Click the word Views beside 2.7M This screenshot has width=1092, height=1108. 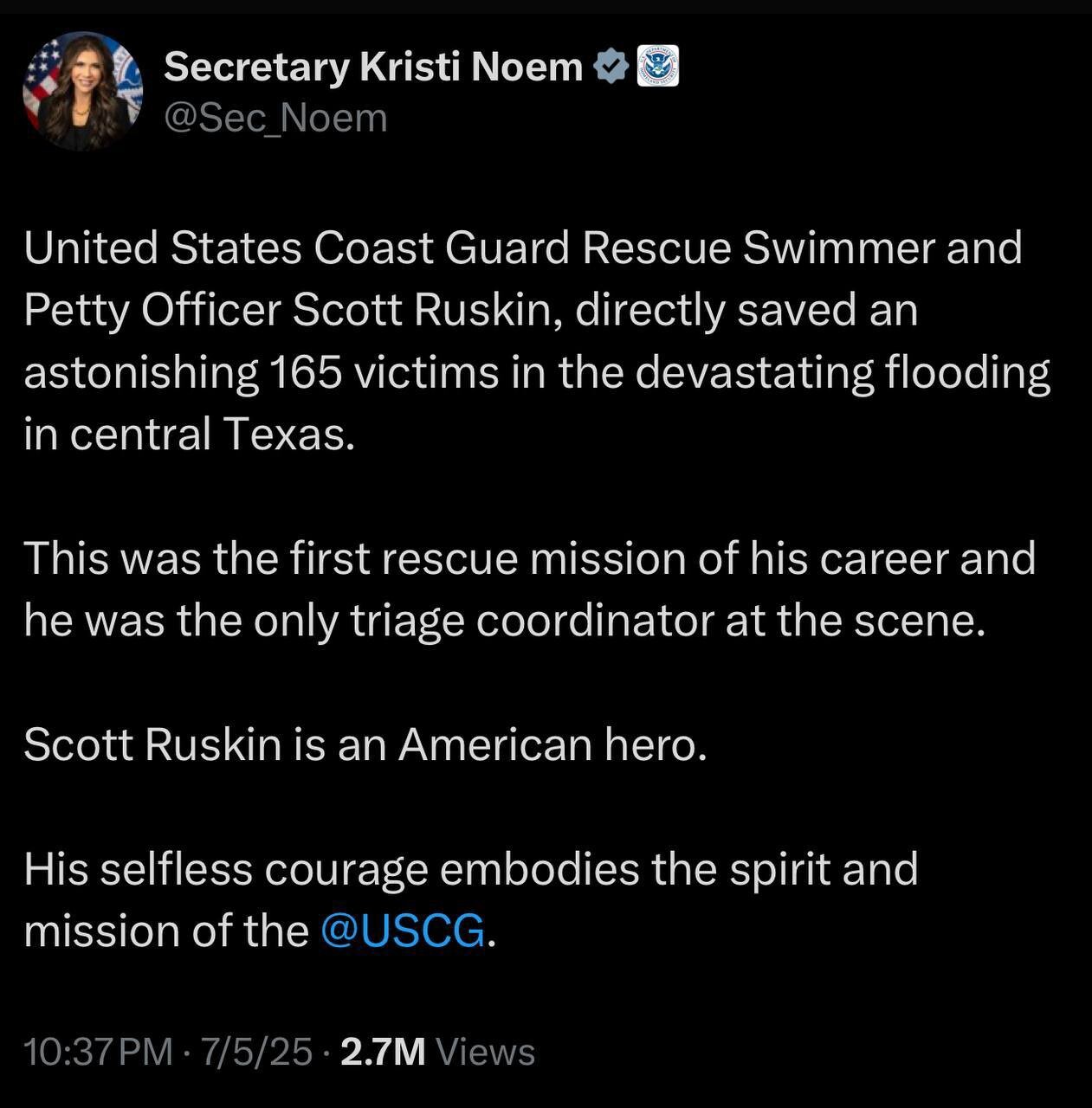click(486, 1053)
